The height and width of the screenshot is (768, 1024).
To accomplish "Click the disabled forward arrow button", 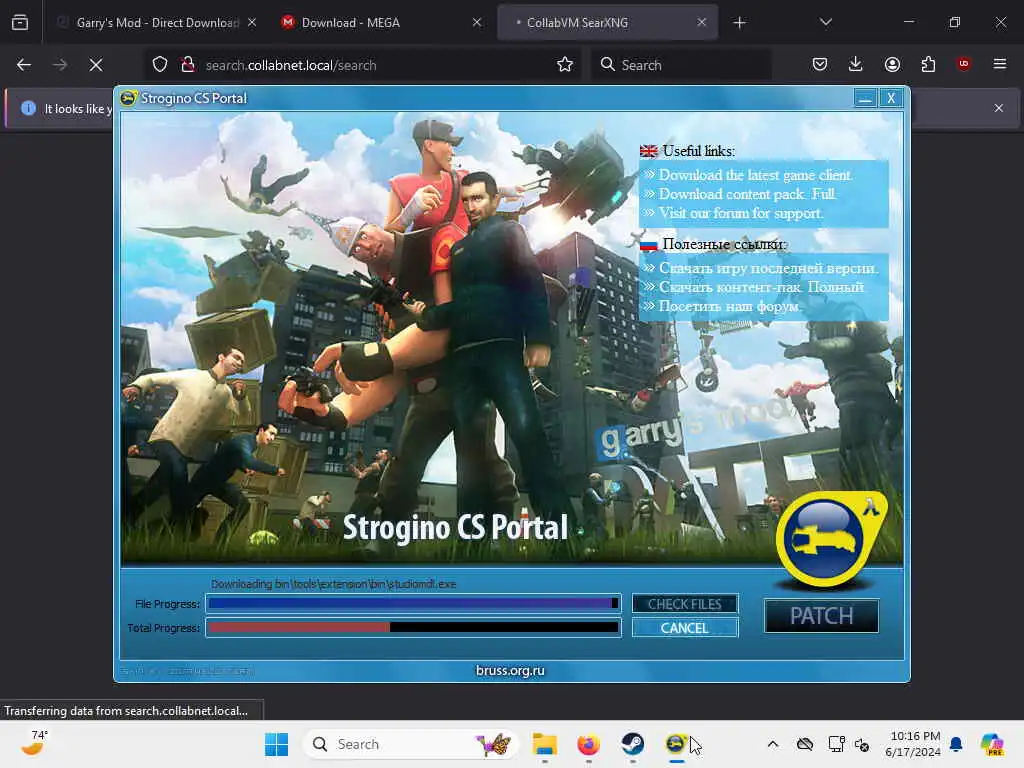I will (x=59, y=65).
